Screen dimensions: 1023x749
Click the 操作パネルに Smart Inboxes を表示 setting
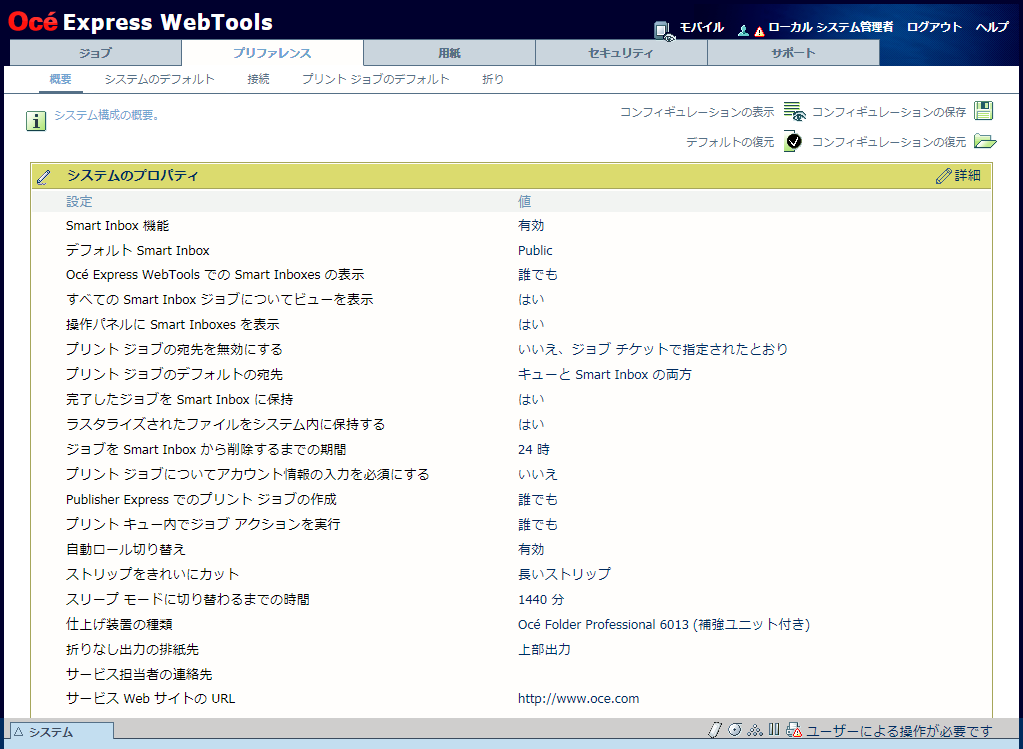coord(173,325)
